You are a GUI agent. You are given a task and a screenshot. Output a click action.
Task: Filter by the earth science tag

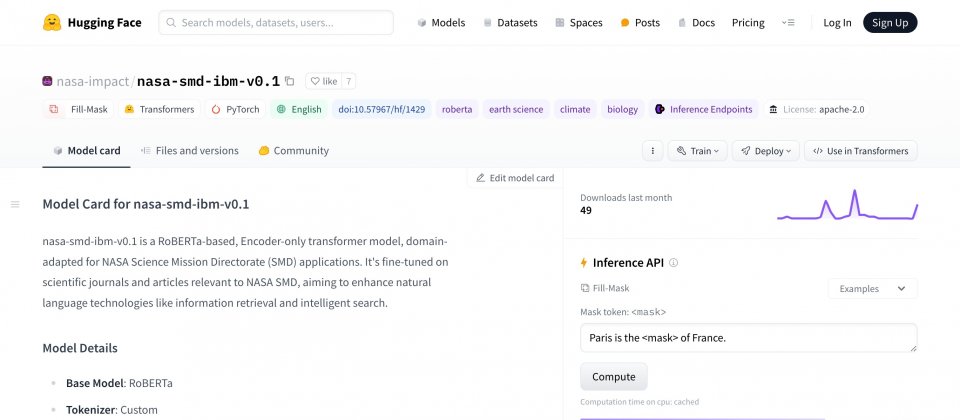click(x=516, y=109)
